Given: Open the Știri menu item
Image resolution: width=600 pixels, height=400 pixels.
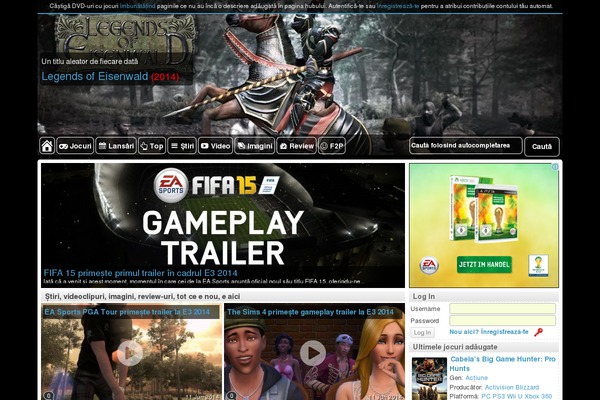Looking at the screenshot, I should click(x=182, y=146).
